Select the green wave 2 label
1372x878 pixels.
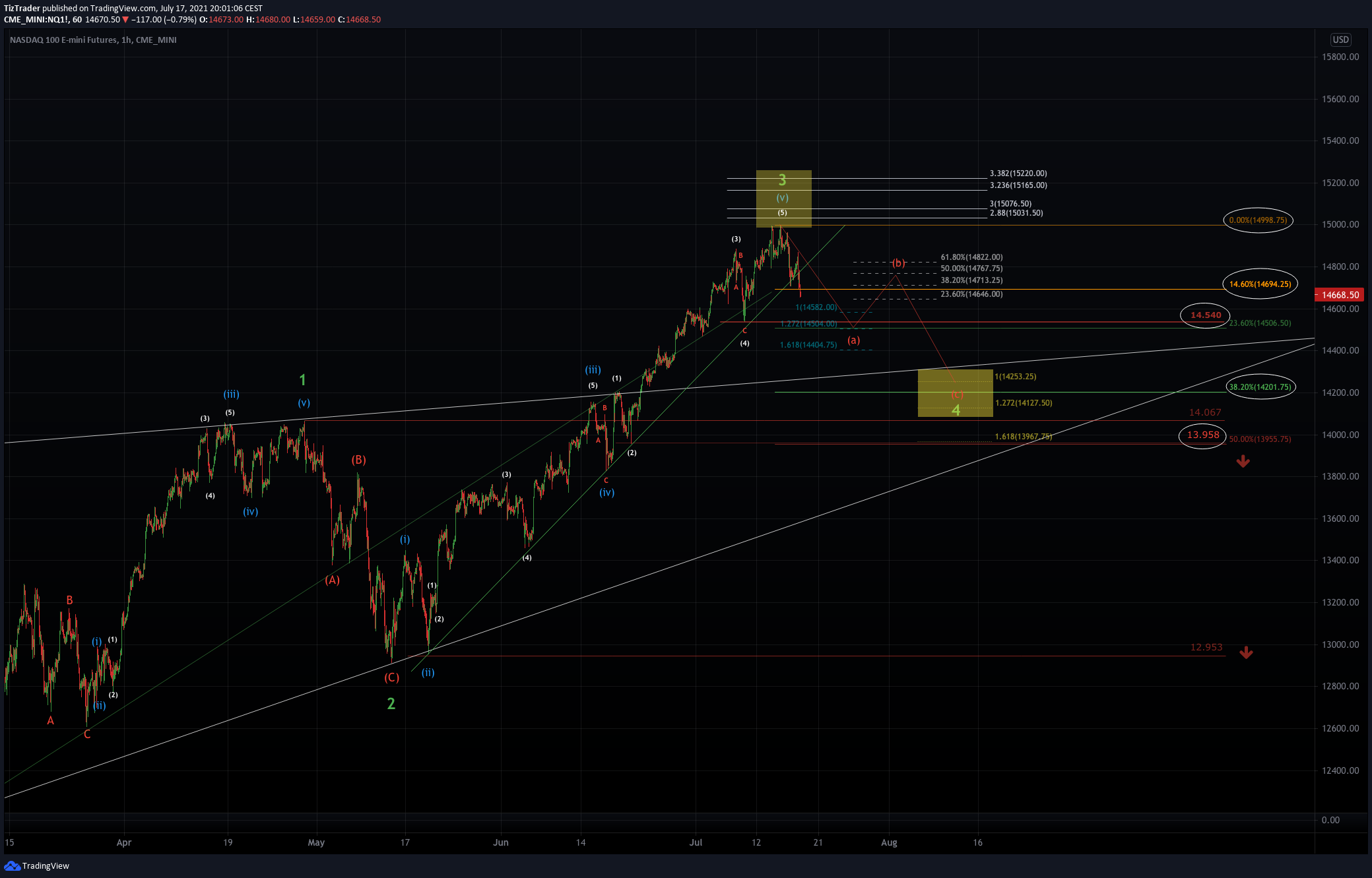pos(391,704)
